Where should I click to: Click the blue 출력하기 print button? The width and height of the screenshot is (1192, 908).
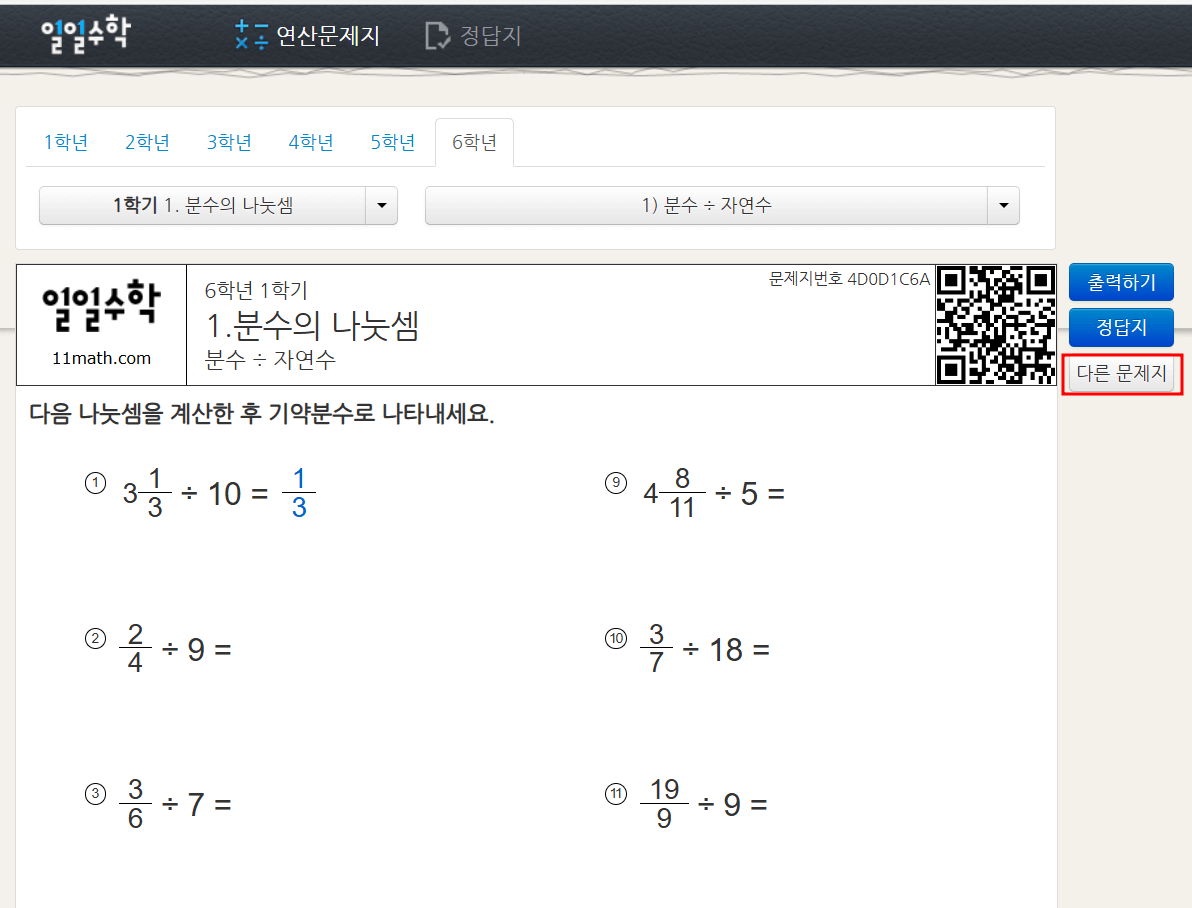click(1121, 282)
